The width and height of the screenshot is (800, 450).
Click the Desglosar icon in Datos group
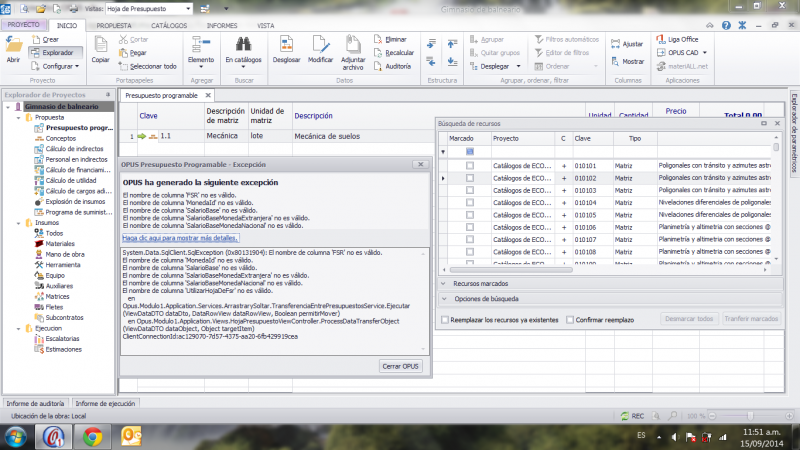tap(286, 45)
